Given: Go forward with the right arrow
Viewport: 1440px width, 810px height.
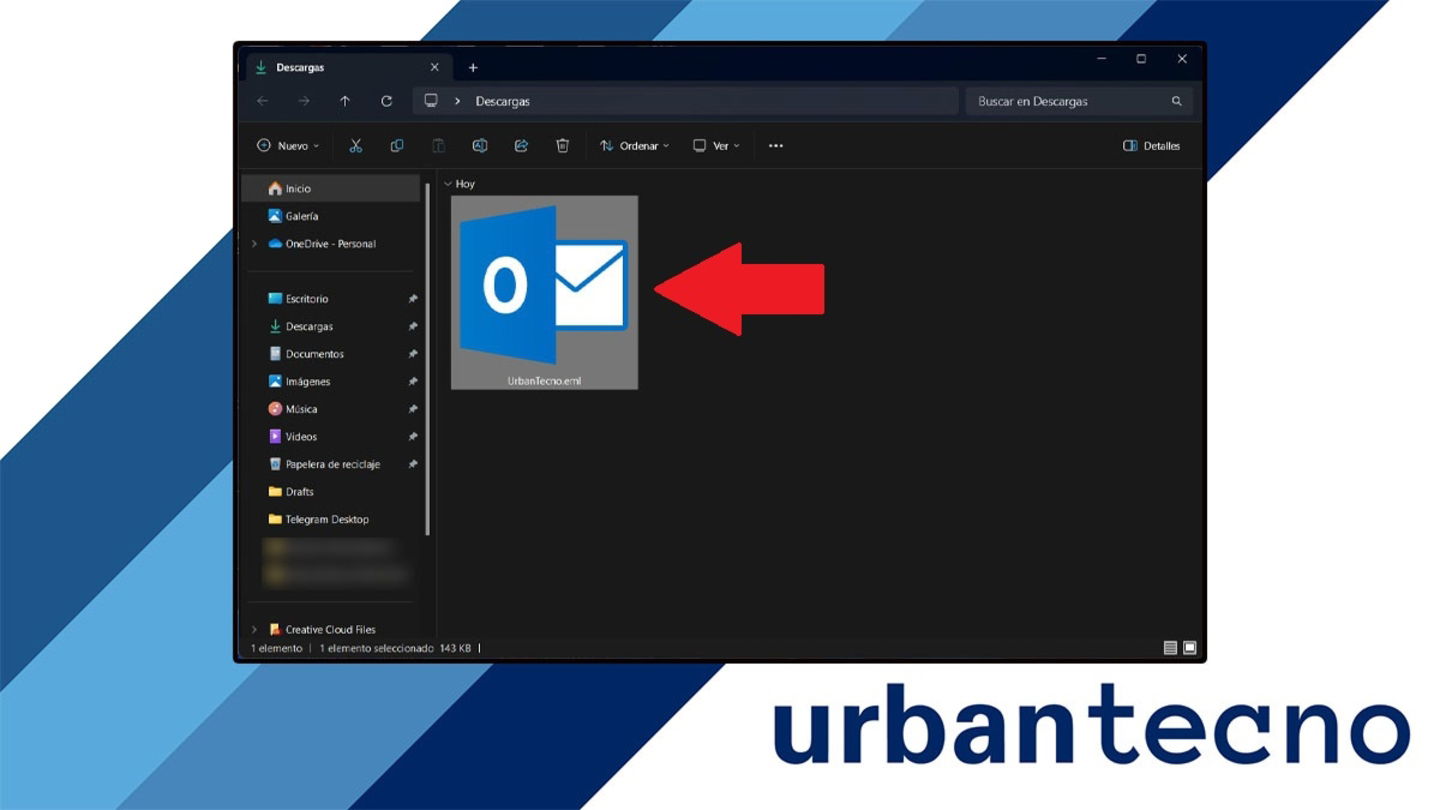Looking at the screenshot, I should [304, 101].
